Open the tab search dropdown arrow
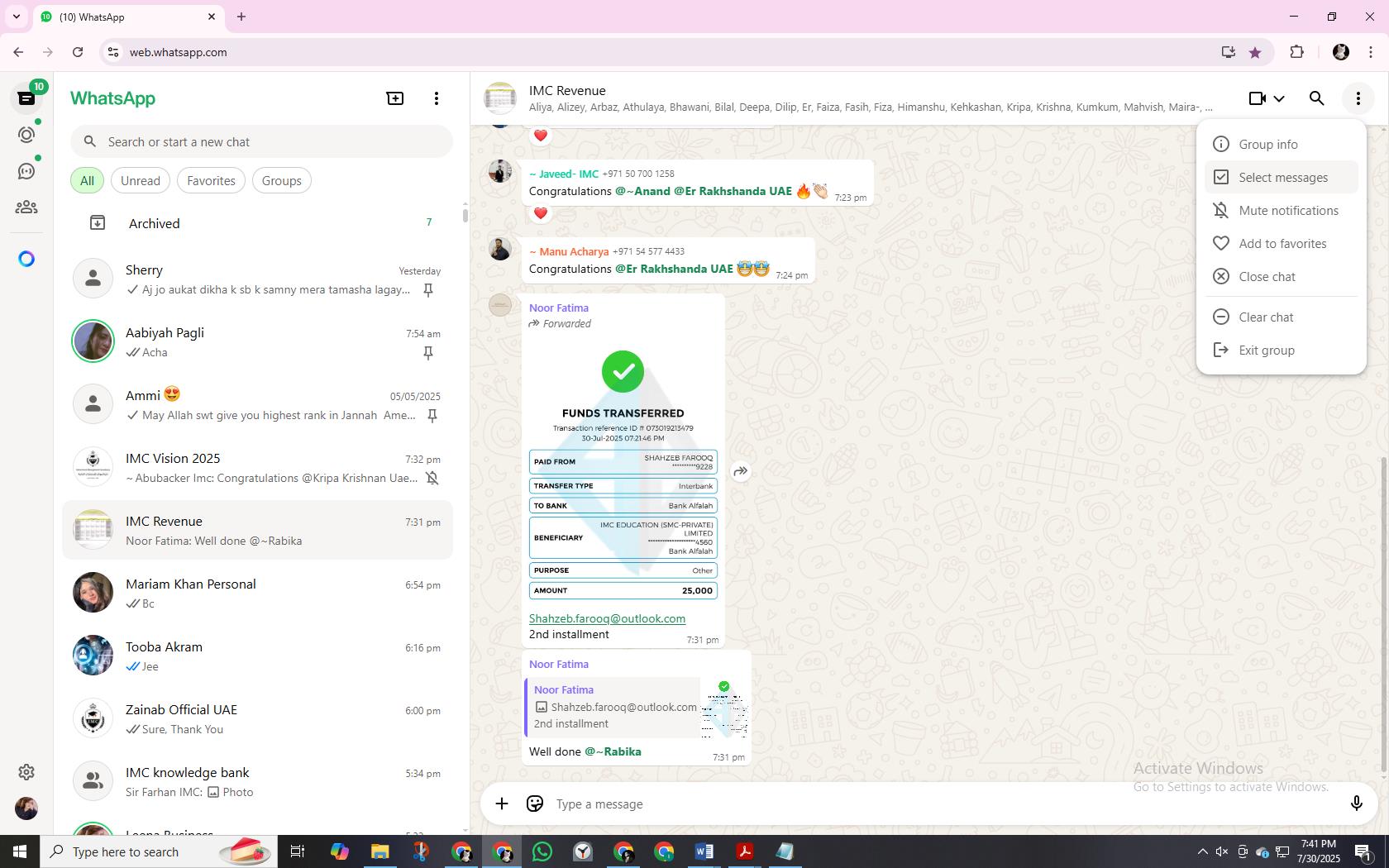Image resolution: width=1389 pixels, height=868 pixels. pyautogui.click(x=17, y=17)
